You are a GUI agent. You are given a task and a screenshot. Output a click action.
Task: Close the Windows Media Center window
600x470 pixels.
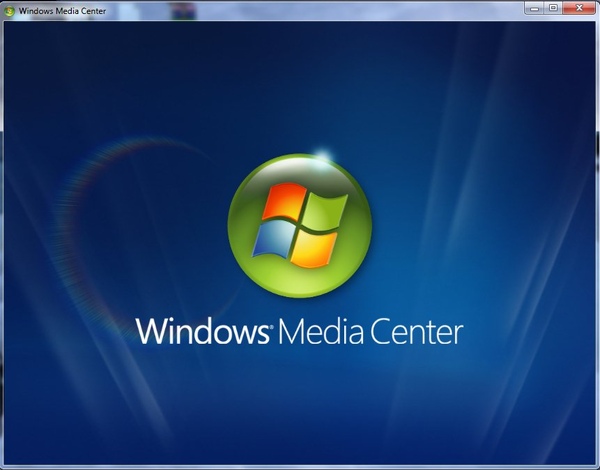point(579,8)
